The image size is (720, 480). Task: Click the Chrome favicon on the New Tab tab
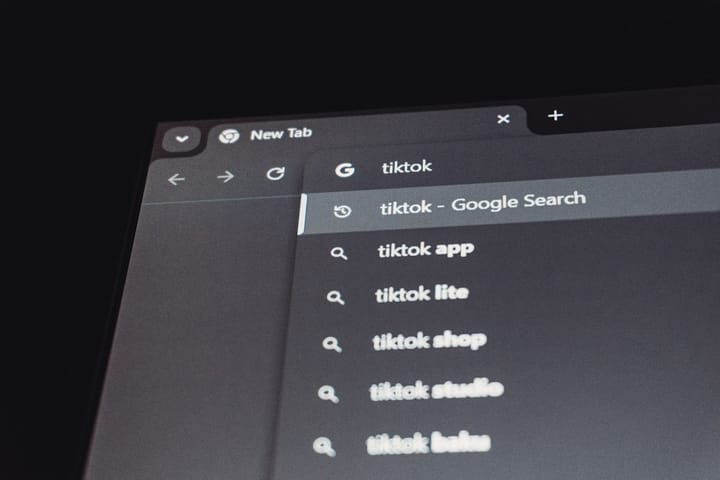pos(229,136)
